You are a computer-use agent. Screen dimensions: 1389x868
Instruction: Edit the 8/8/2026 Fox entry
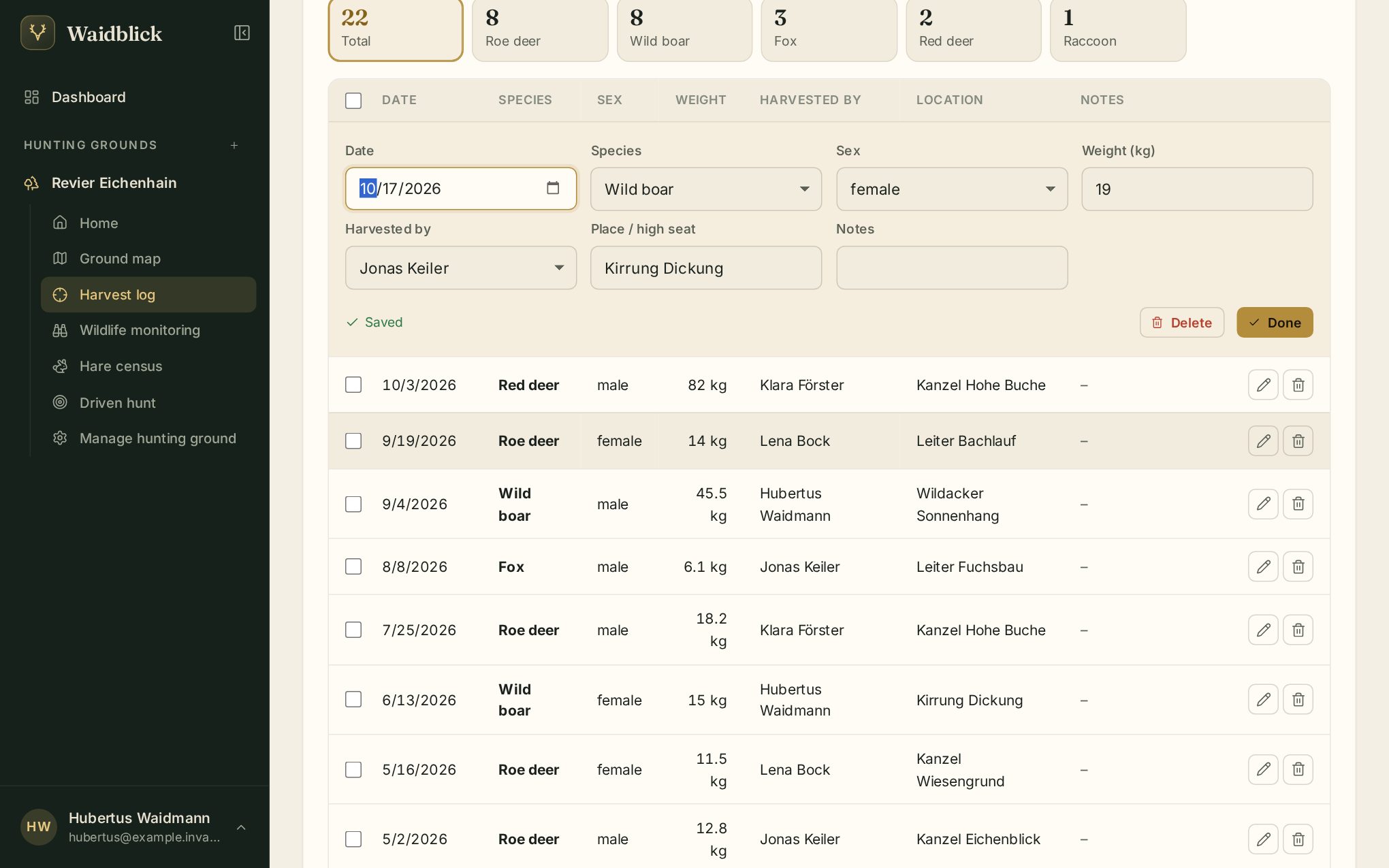pyautogui.click(x=1263, y=566)
